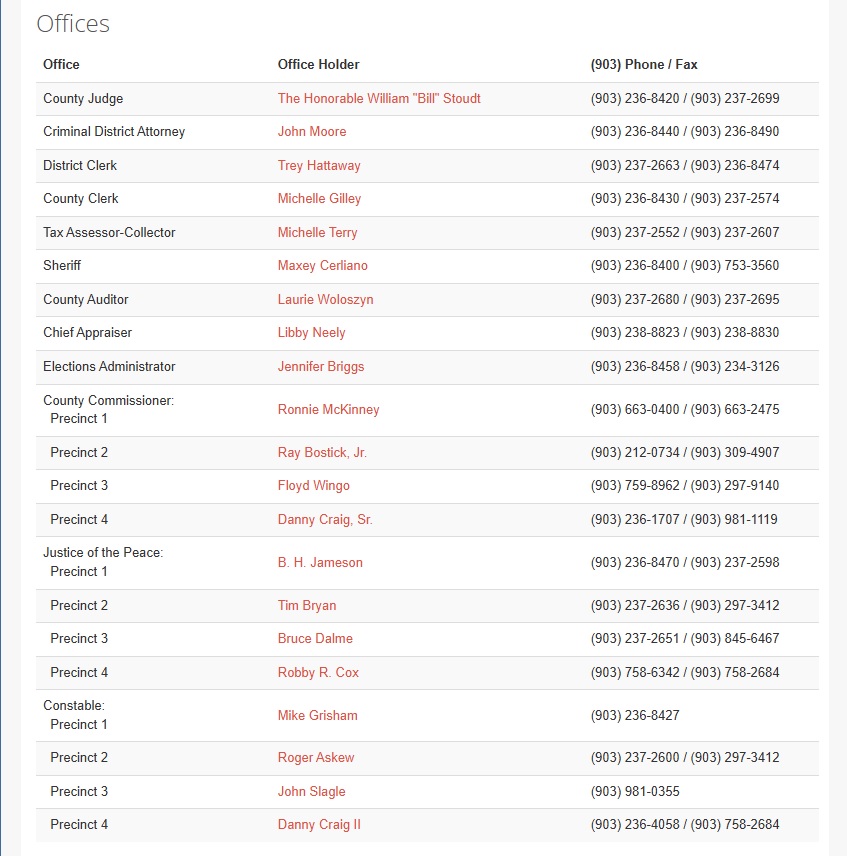Click Danny Craig, Sr. link
This screenshot has height=856, width=847.
coord(325,519)
